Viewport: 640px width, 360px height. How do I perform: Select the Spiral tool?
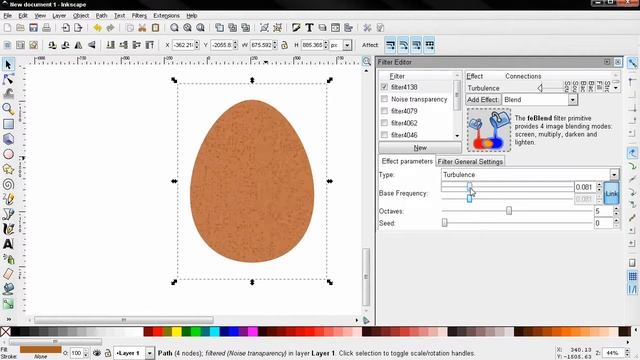8,184
